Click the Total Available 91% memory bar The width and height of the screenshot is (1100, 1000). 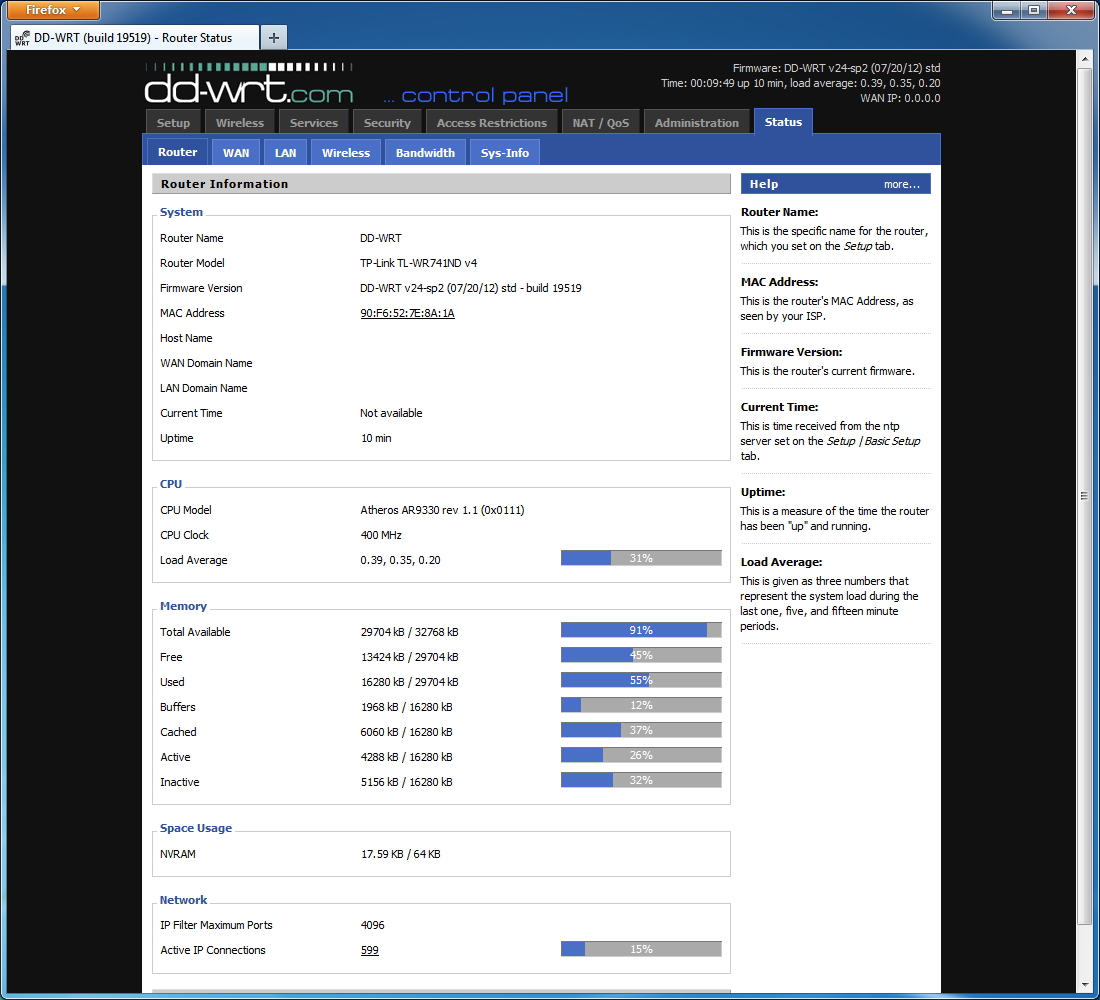pos(641,630)
